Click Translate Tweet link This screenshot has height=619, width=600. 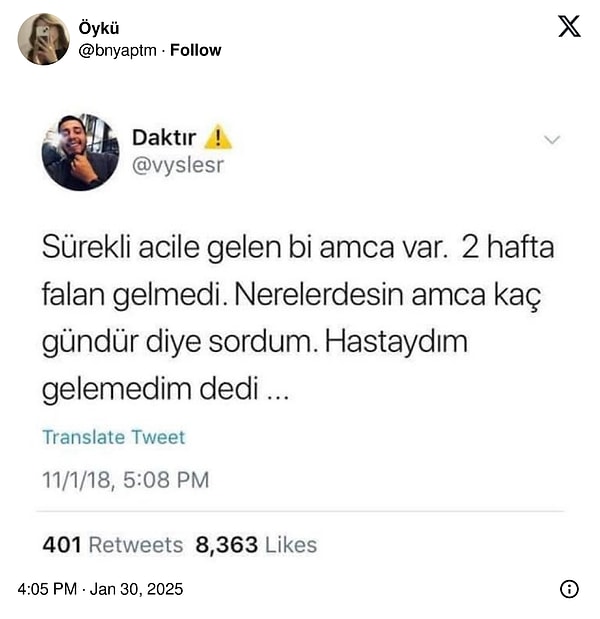(x=114, y=437)
